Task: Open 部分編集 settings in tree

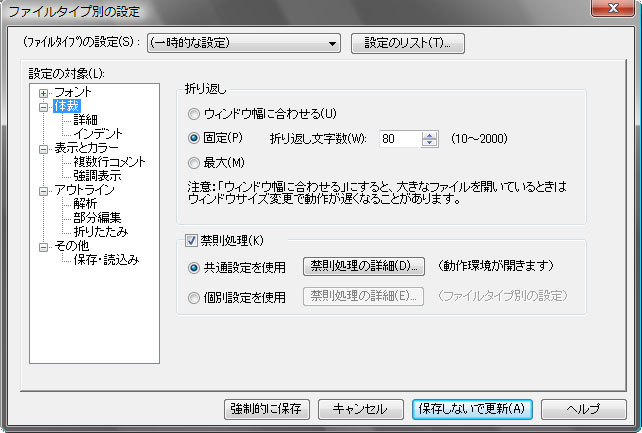Action: [97, 218]
